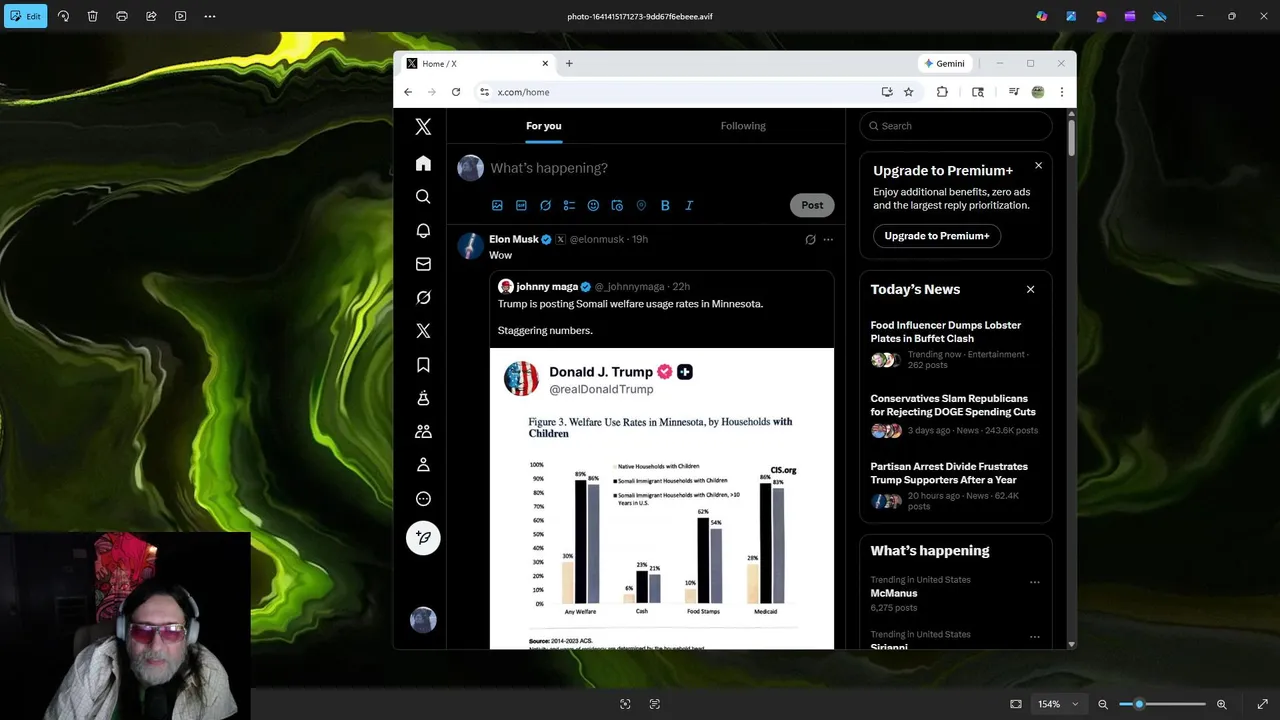Viewport: 1280px width, 720px height.
Task: Open Chrome three-dot menu
Action: pos(1061,92)
